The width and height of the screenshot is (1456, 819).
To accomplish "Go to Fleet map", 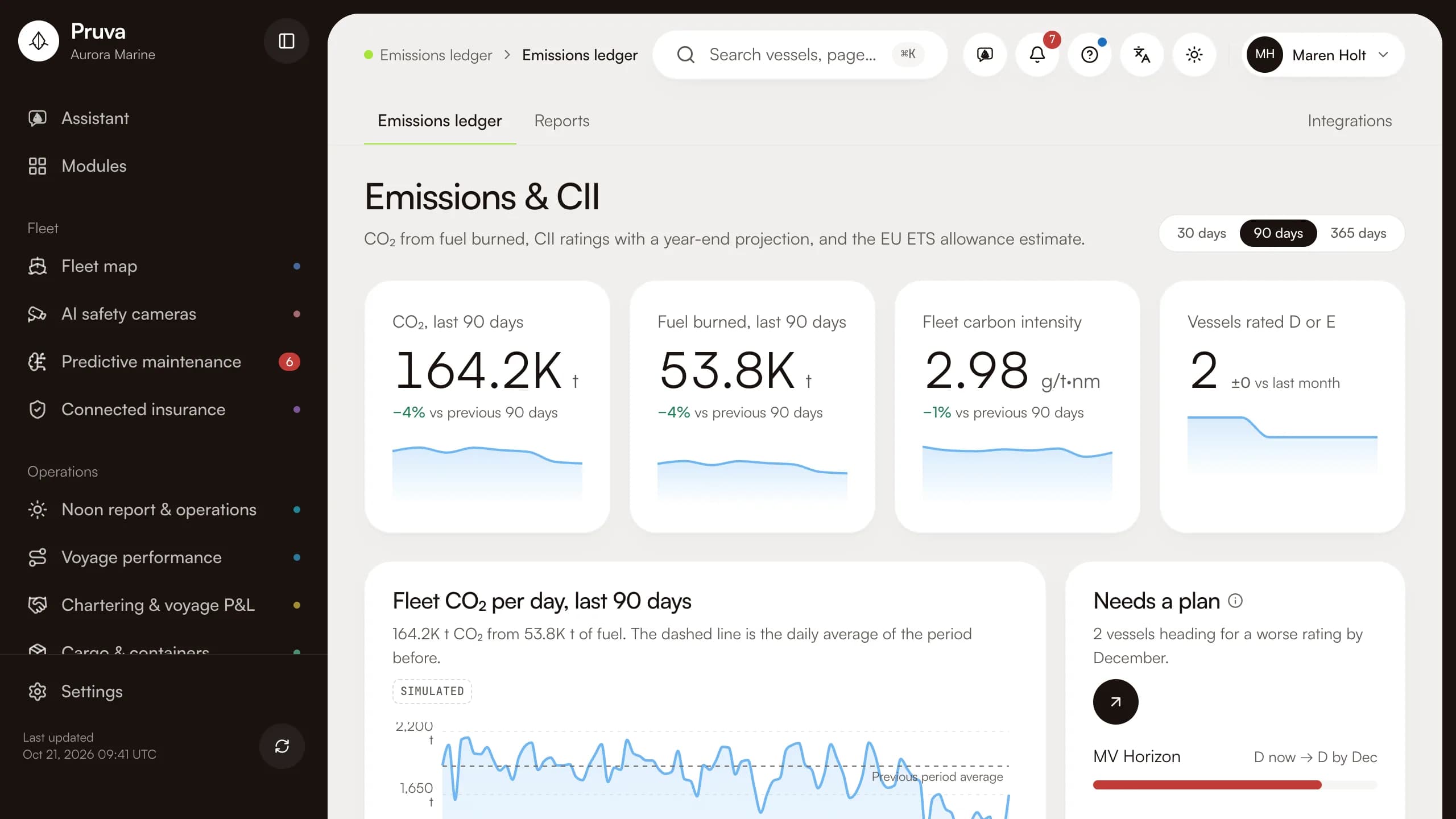I will click(164, 266).
